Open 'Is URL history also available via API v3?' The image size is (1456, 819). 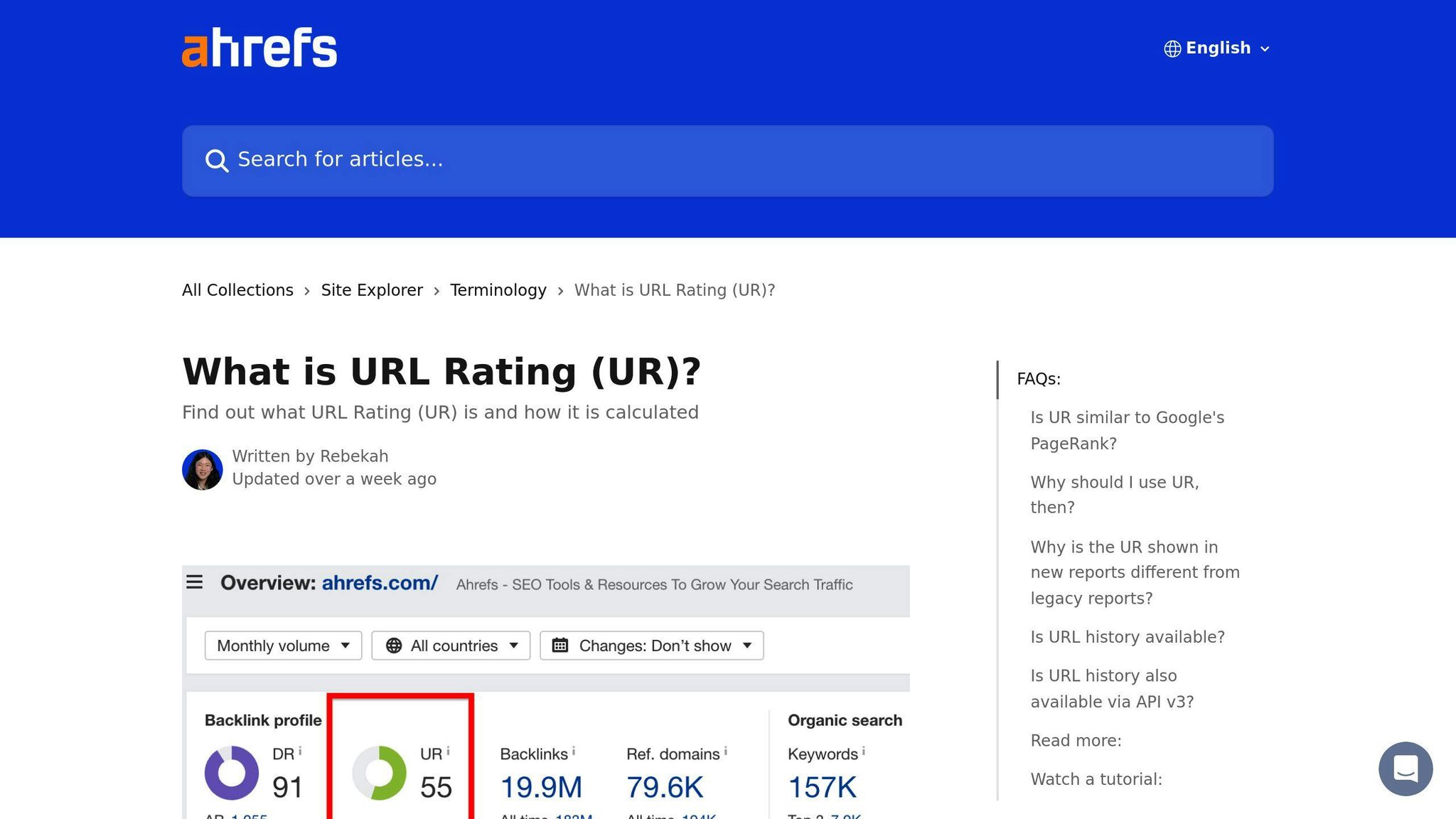[1112, 689]
